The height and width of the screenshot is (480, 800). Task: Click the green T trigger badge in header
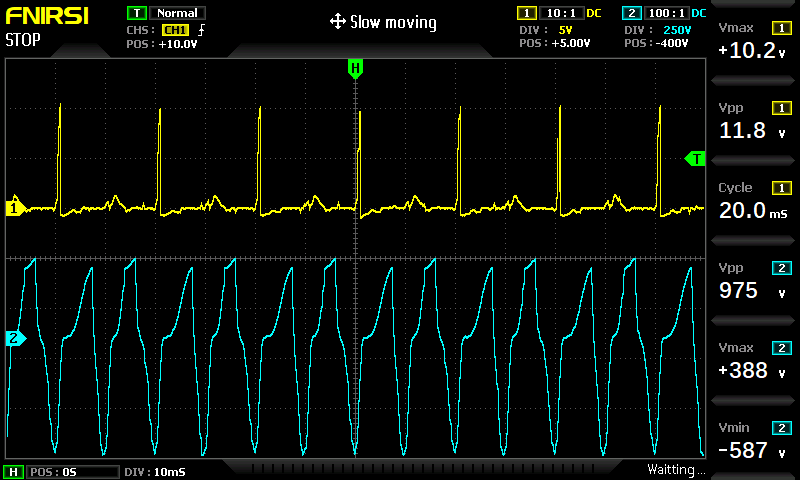[x=136, y=13]
